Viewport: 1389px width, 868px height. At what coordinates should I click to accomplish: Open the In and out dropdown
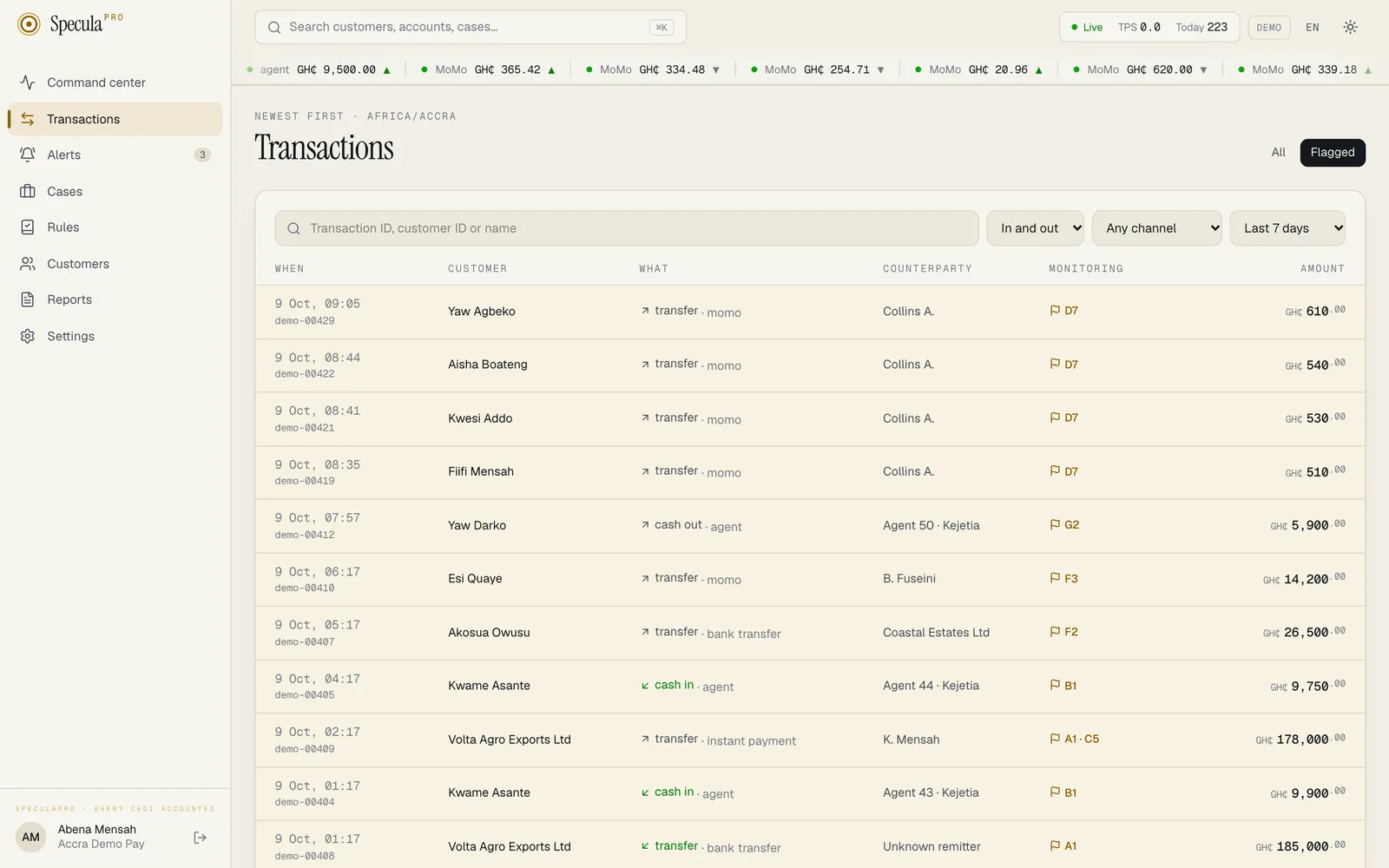pos(1035,228)
